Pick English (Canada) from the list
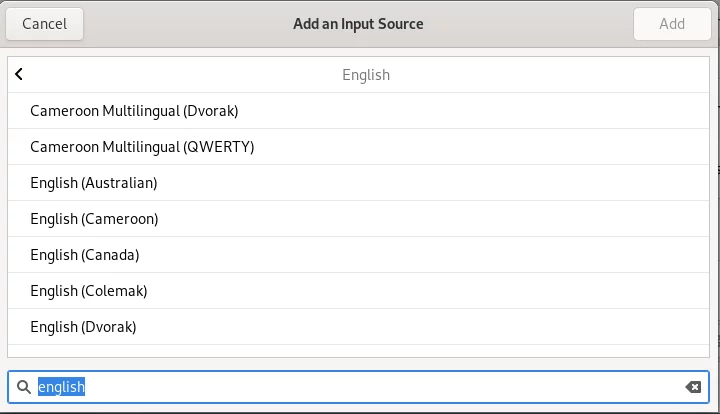 coord(358,255)
